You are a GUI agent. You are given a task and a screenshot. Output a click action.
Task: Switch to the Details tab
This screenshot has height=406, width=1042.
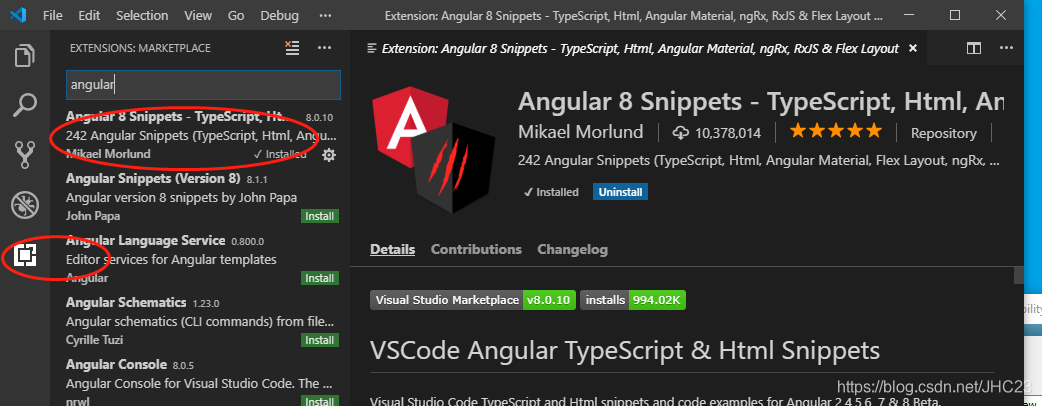(392, 250)
